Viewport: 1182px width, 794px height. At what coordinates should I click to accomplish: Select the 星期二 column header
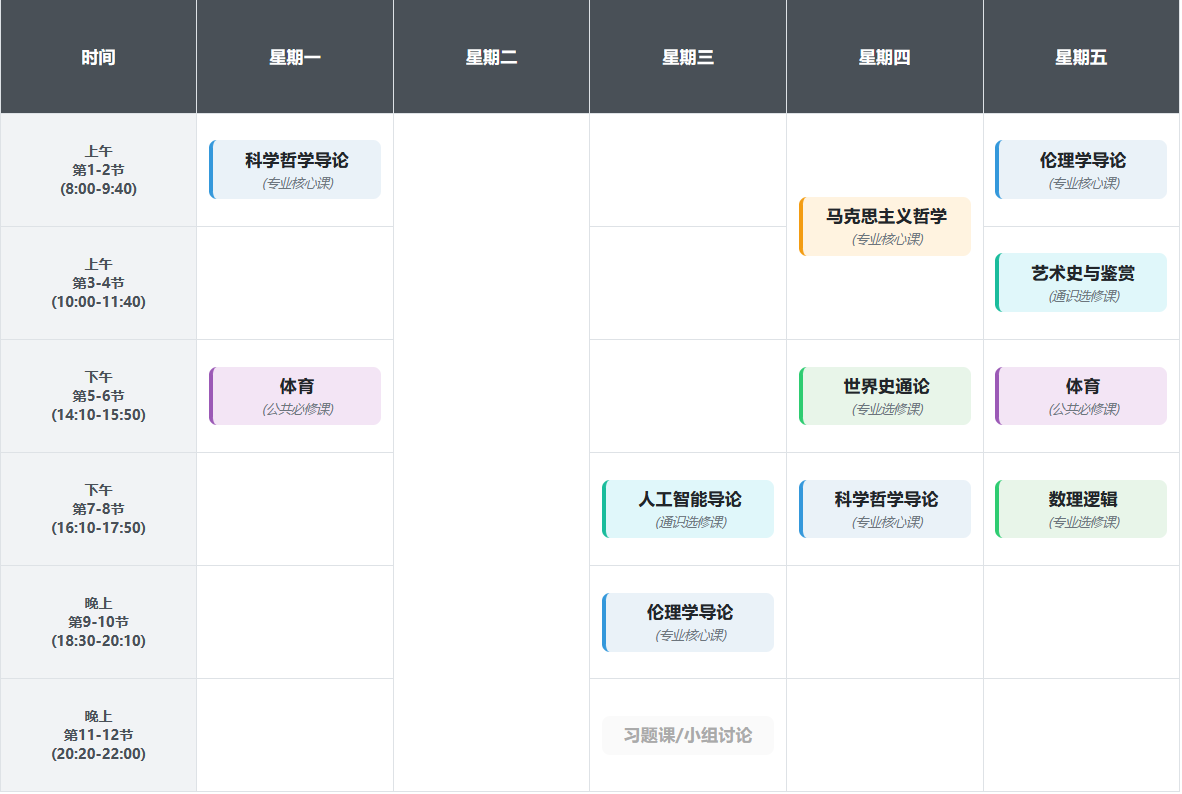pos(491,57)
